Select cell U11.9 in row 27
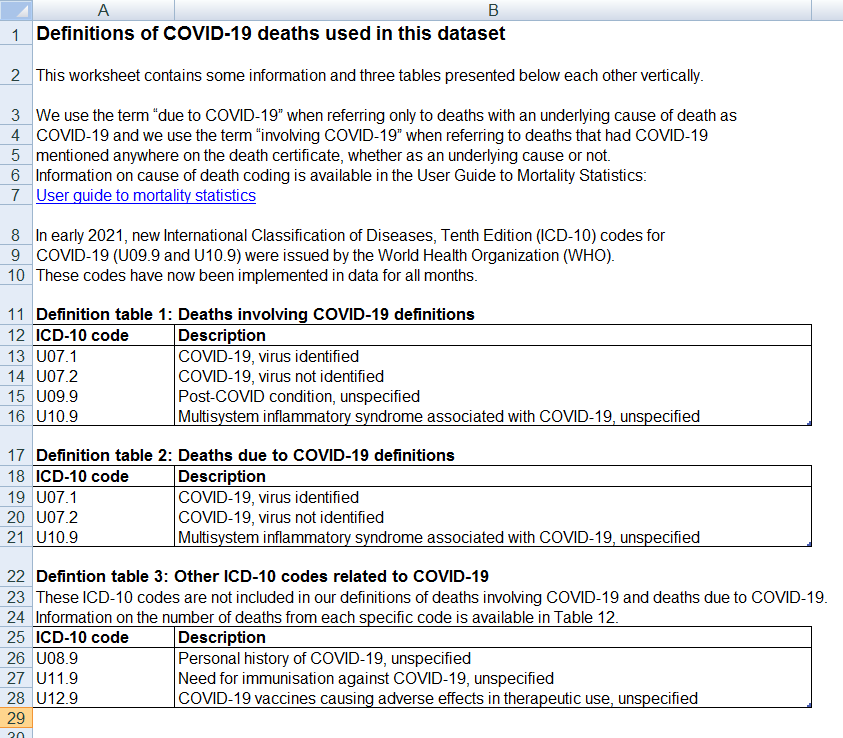 103,678
